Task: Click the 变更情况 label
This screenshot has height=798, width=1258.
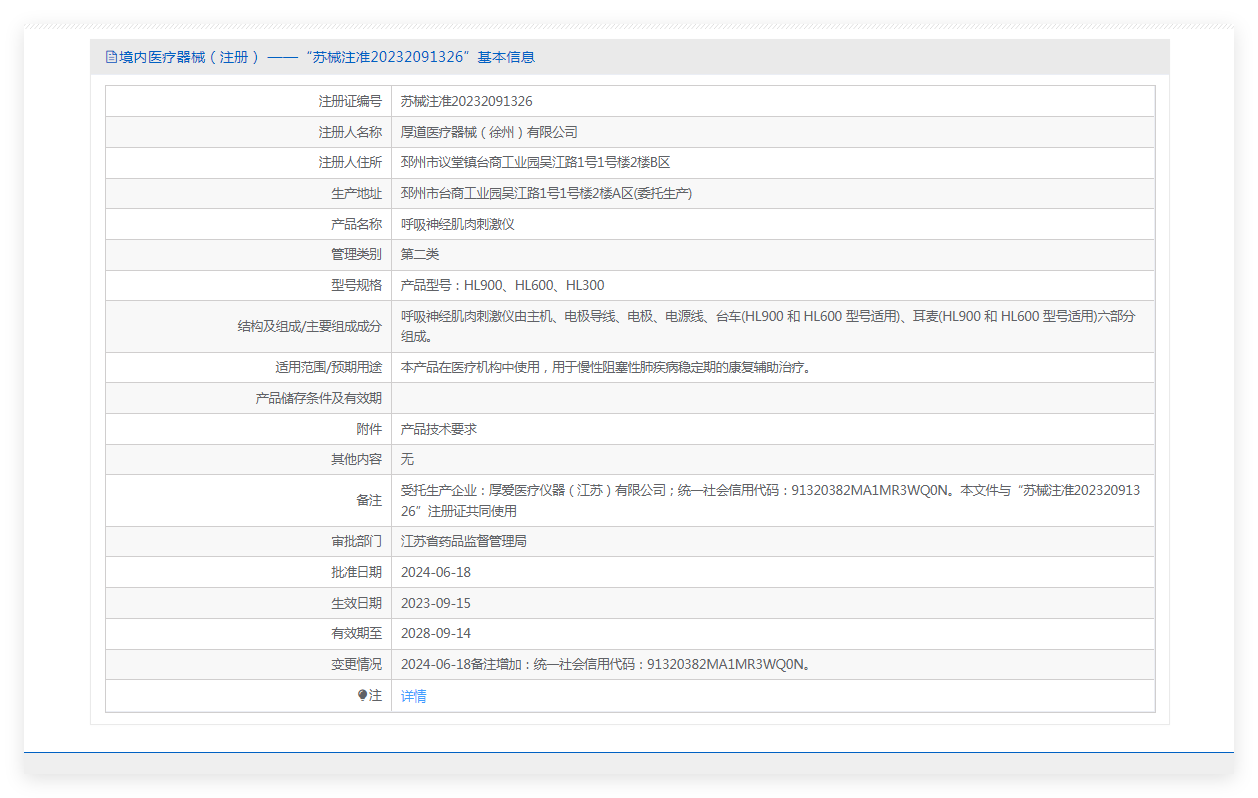Action: click(x=357, y=665)
